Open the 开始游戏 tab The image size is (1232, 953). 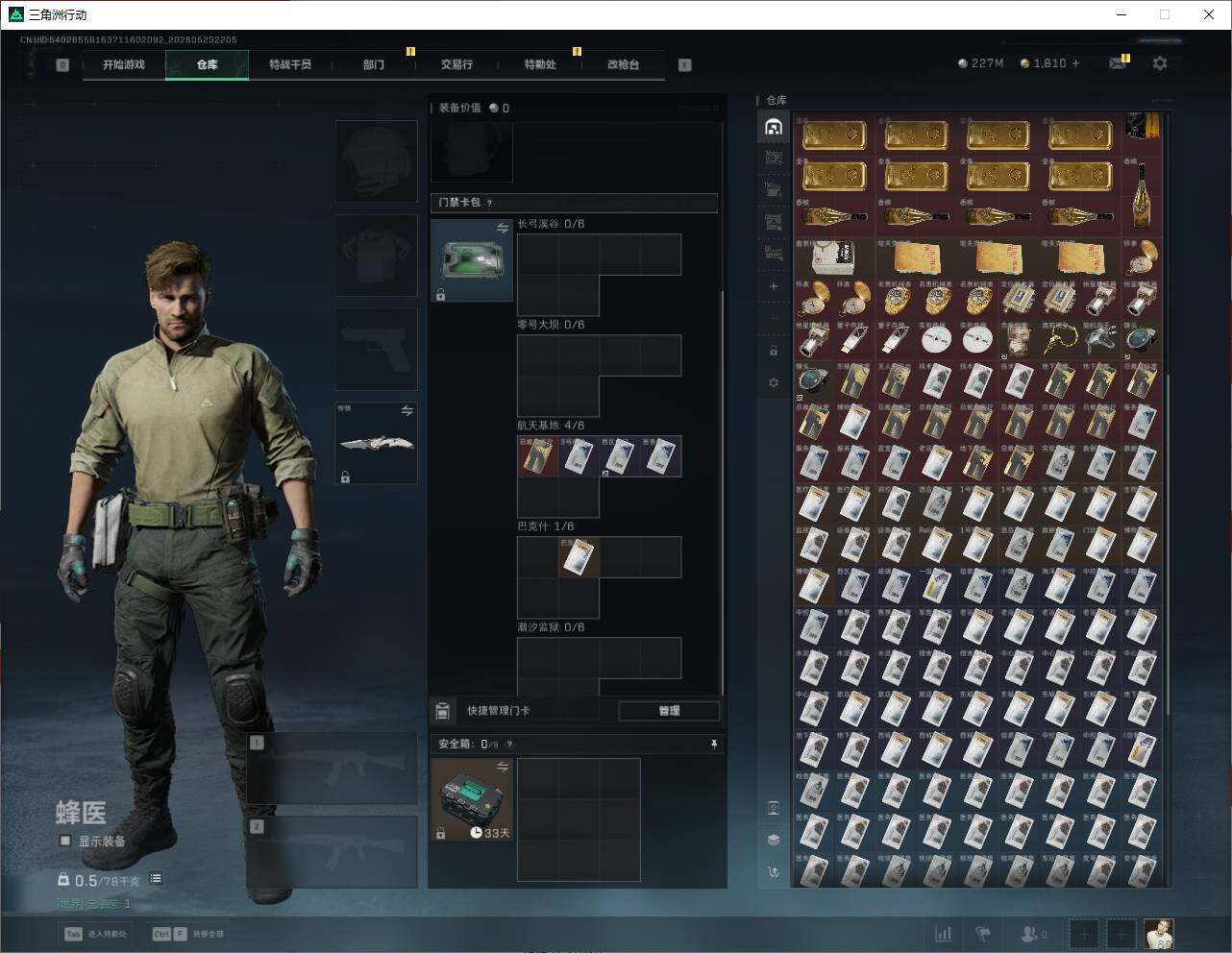(124, 64)
